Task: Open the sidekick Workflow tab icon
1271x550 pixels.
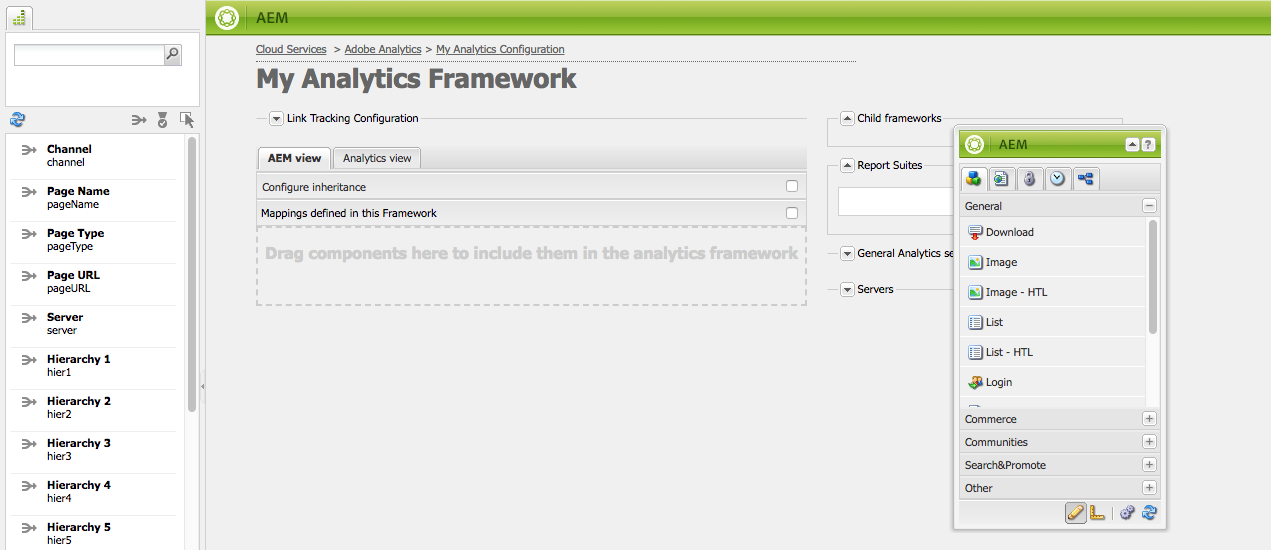Action: click(x=1085, y=179)
